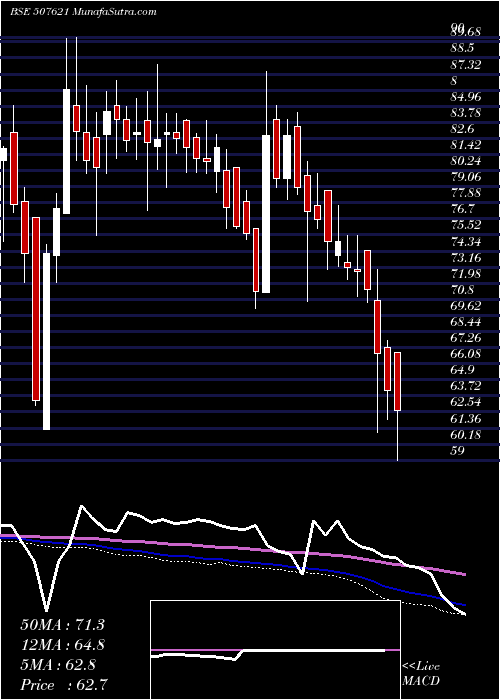The height and width of the screenshot is (700, 500).
Task: Click the 67.26 price axis label
Action: click(x=466, y=338)
